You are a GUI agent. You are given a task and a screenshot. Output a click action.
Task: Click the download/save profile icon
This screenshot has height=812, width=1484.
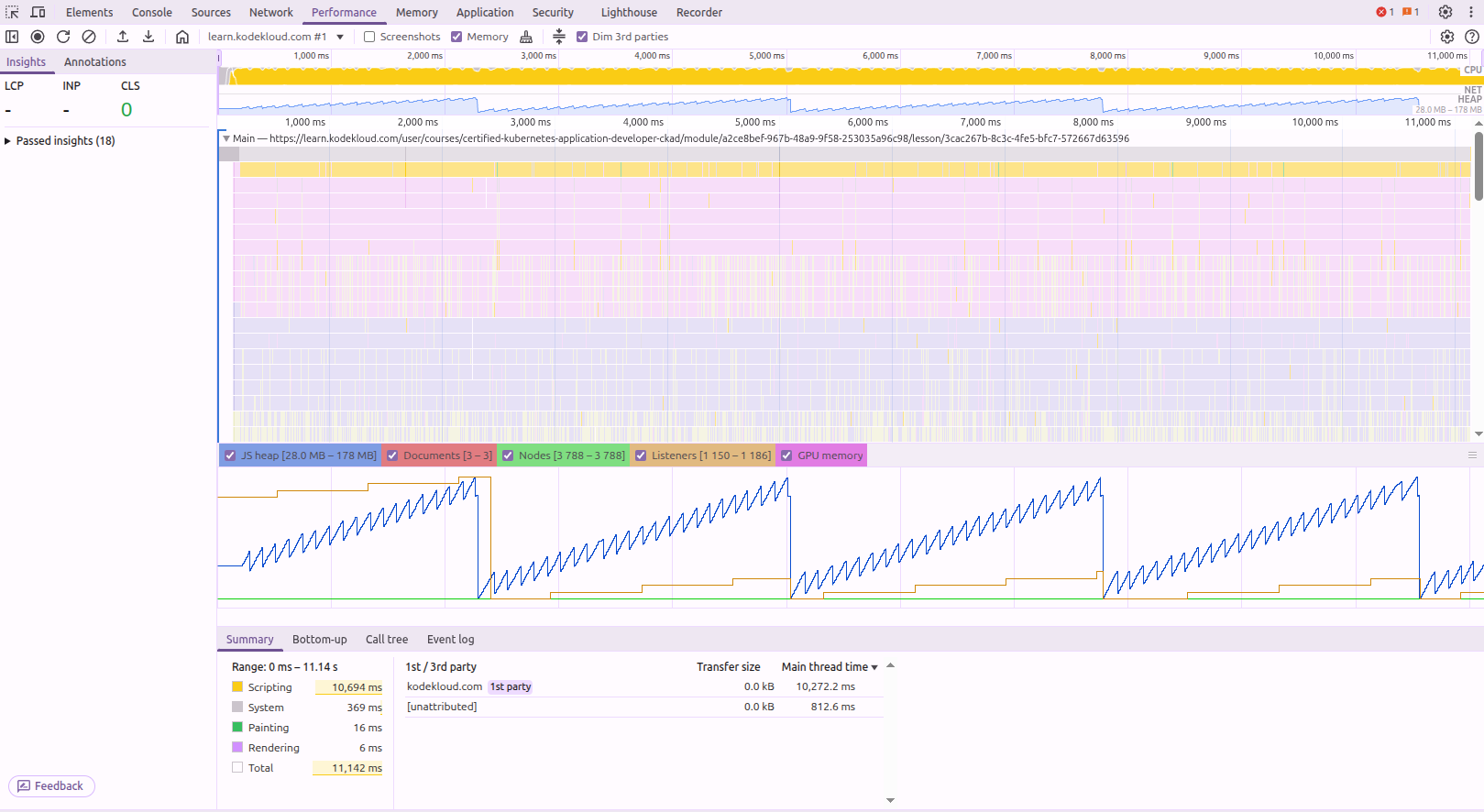pyautogui.click(x=148, y=37)
